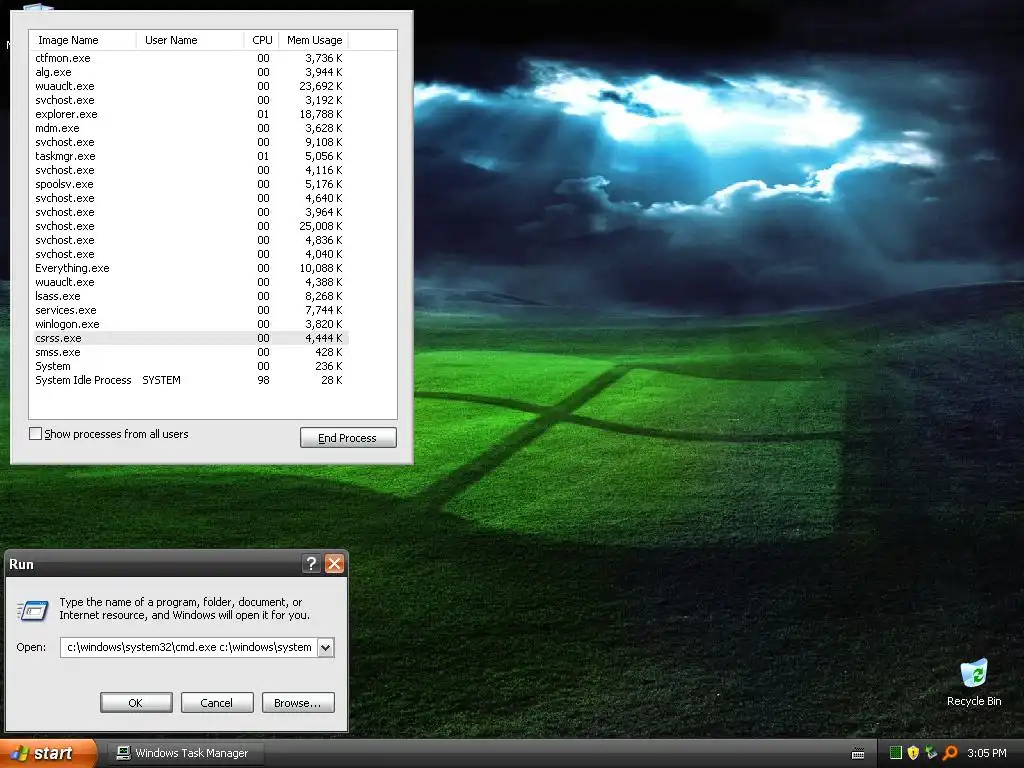Image resolution: width=1024 pixels, height=768 pixels.
Task: Open the language bar keyboard icon in taskbar
Action: point(858,754)
